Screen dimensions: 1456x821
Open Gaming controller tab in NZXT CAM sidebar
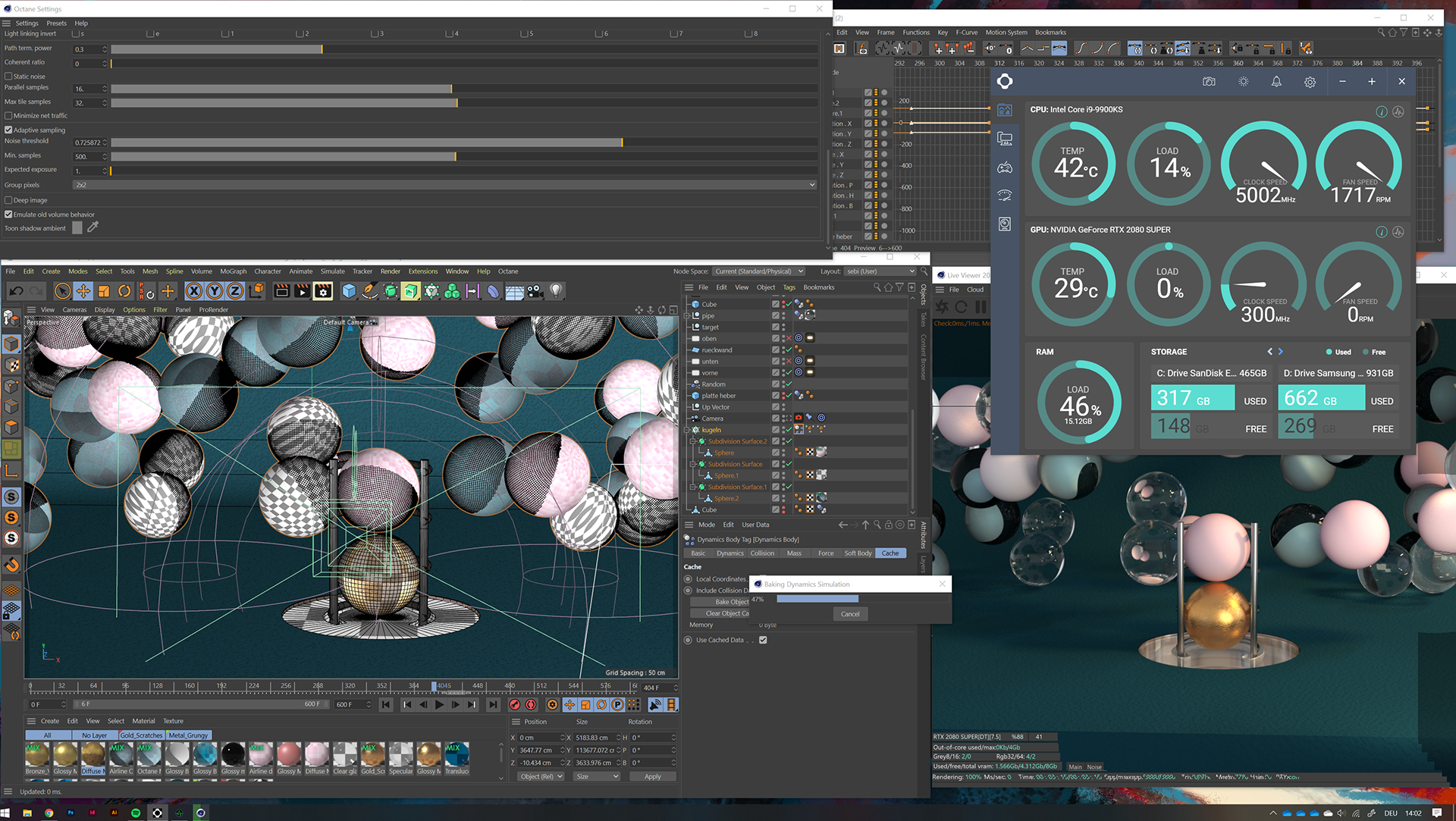pyautogui.click(x=1005, y=167)
